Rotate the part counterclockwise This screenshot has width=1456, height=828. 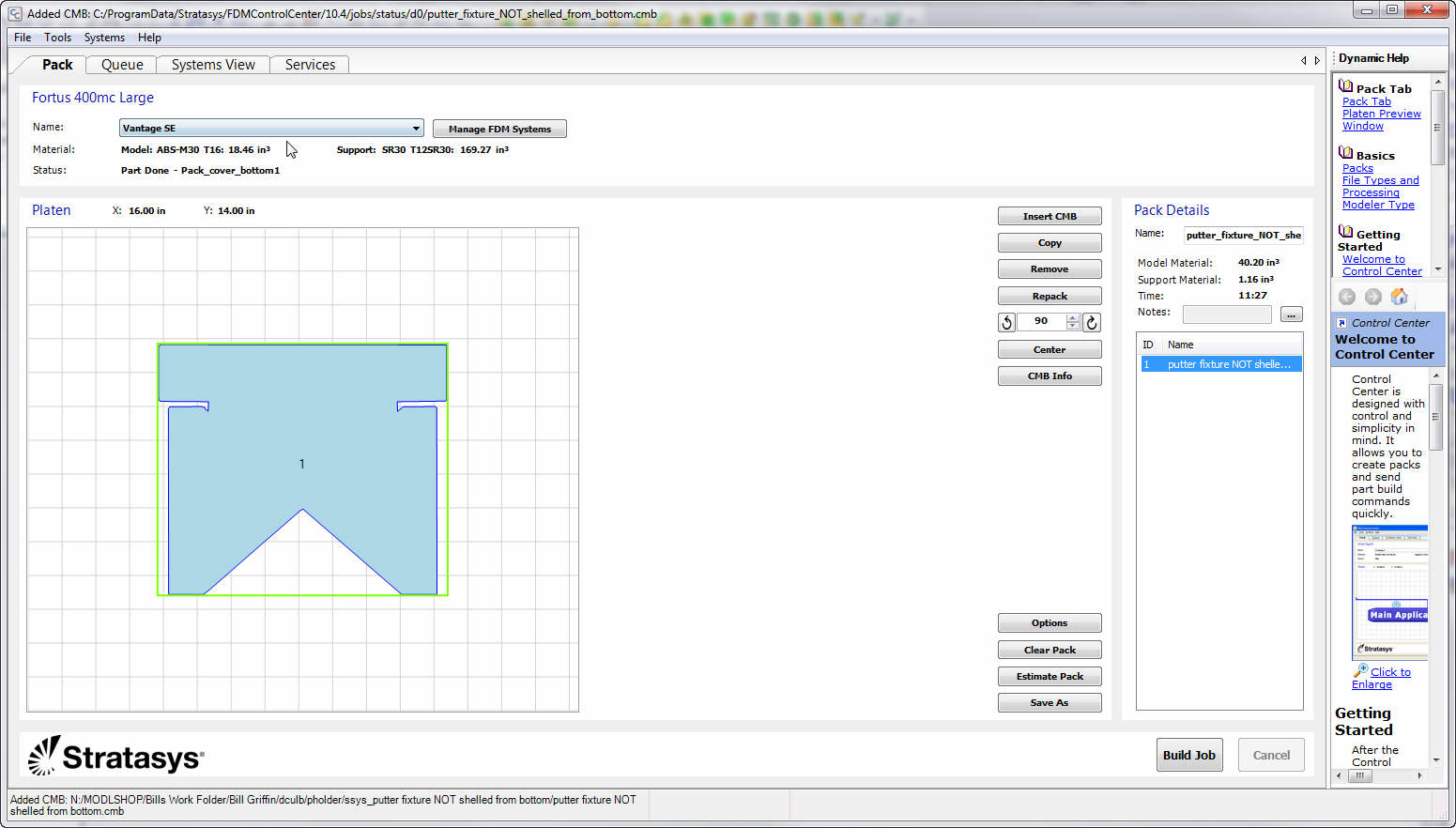click(x=1006, y=323)
